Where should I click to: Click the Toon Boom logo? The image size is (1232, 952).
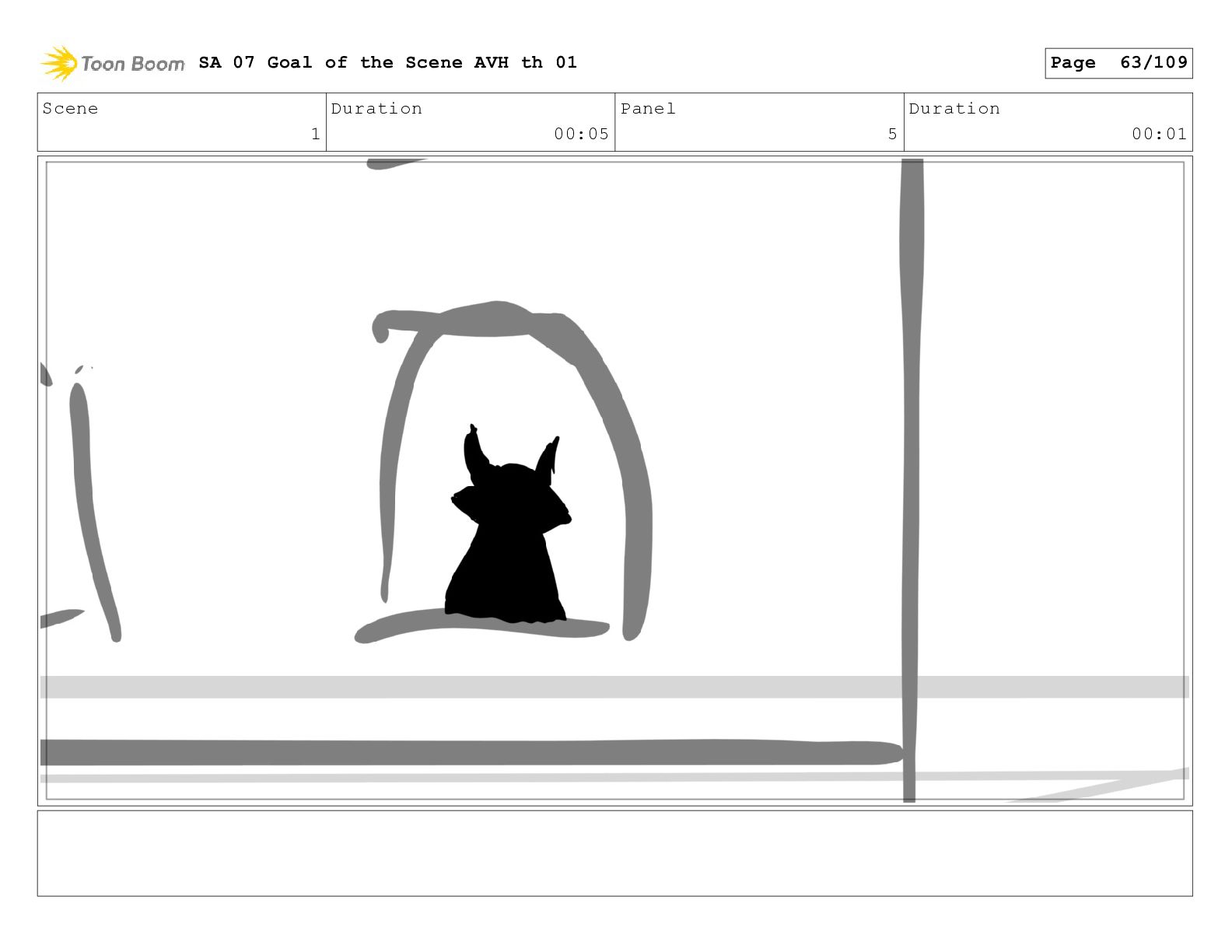[x=113, y=63]
